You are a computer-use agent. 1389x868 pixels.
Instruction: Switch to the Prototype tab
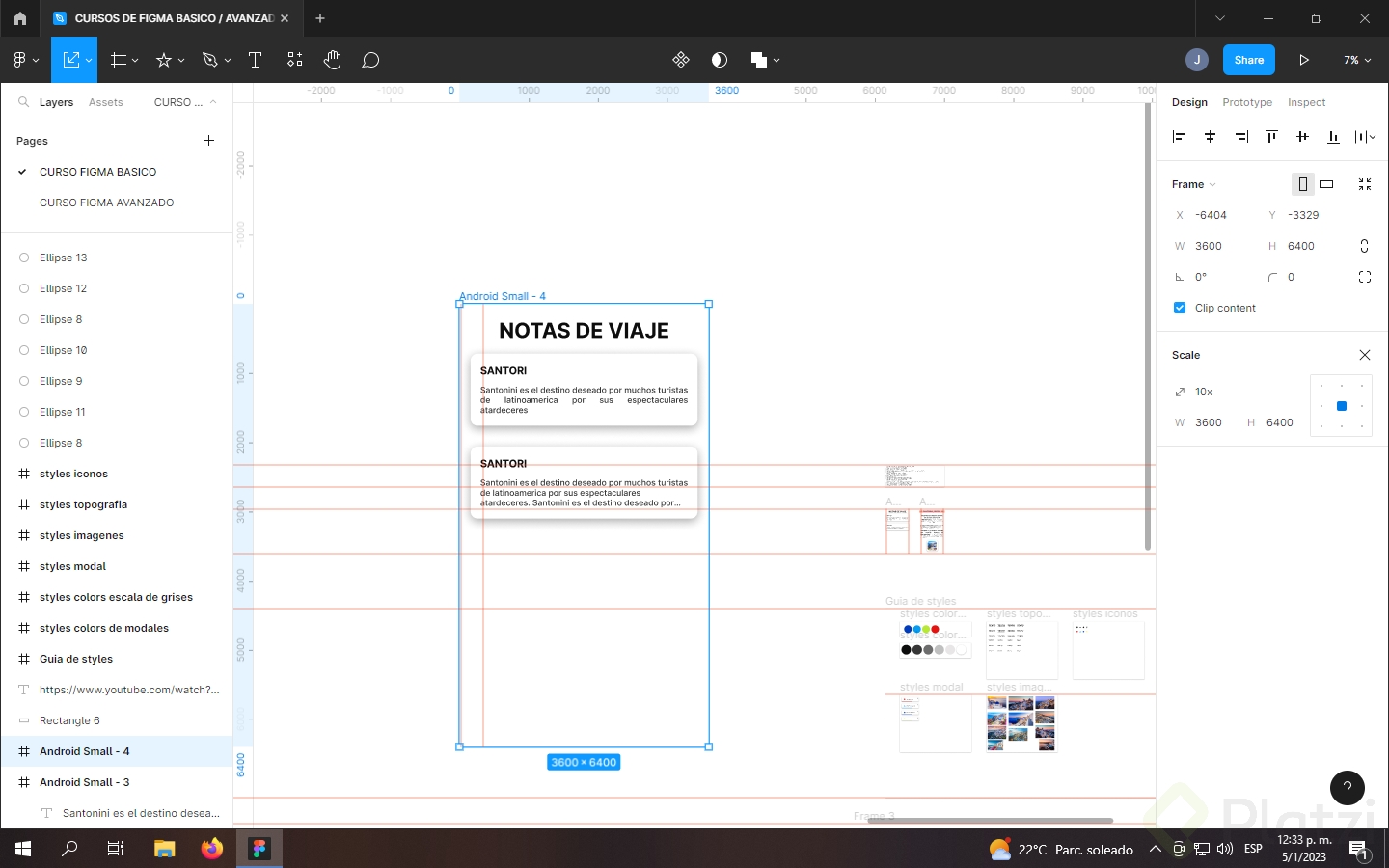(1246, 102)
